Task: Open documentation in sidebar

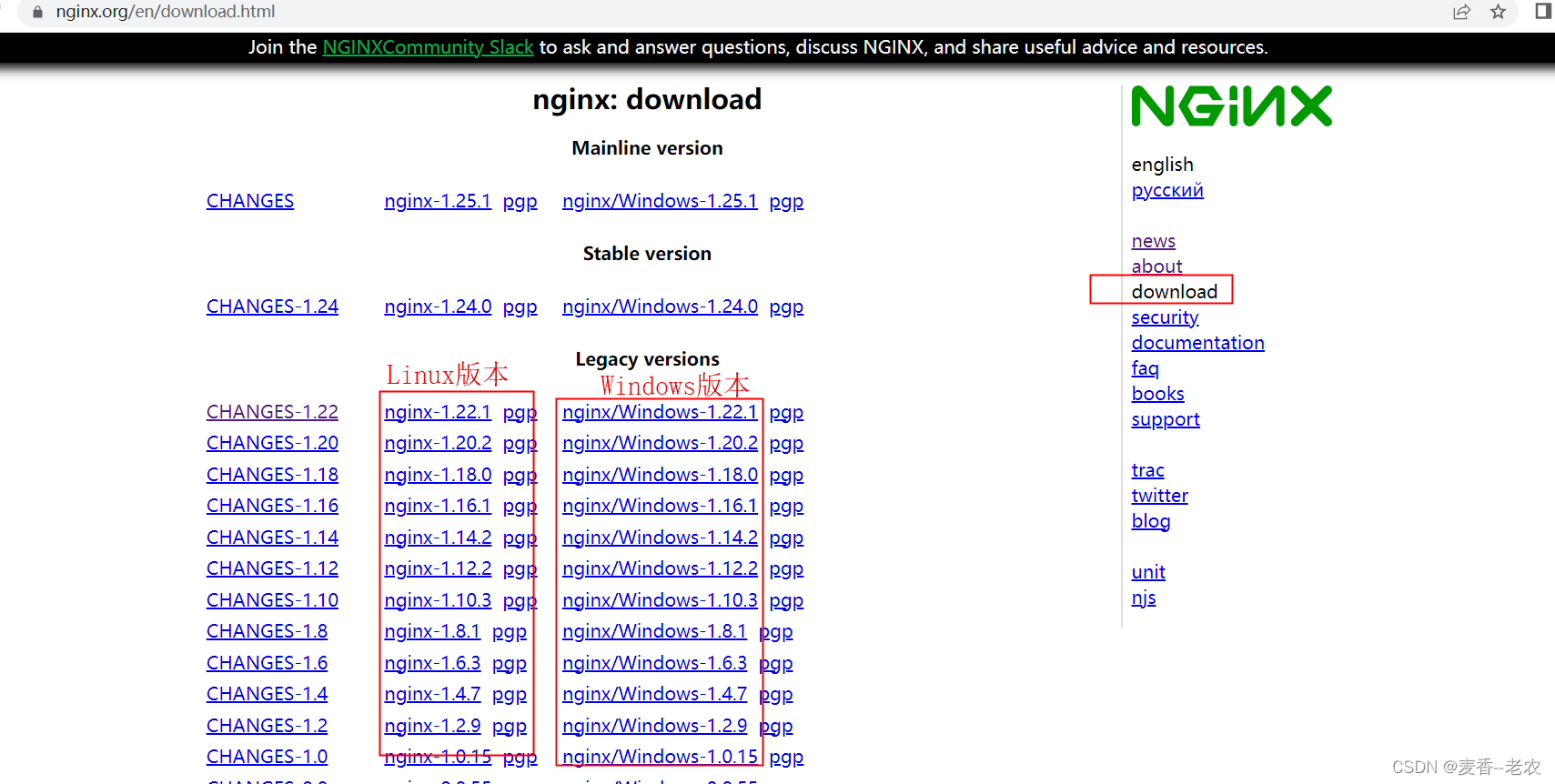Action: 1197,343
